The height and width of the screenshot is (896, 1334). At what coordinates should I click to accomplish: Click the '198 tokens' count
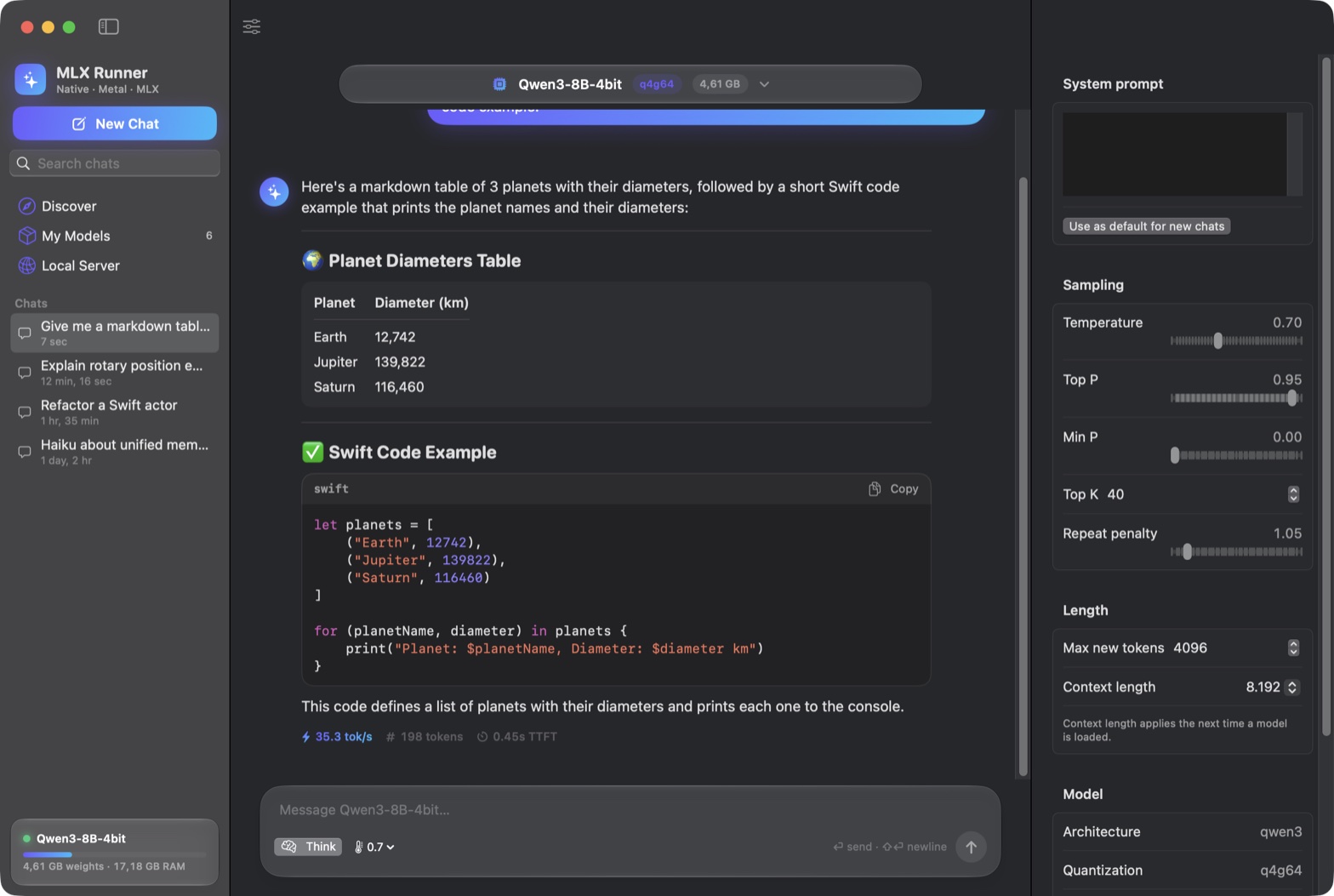[425, 737]
